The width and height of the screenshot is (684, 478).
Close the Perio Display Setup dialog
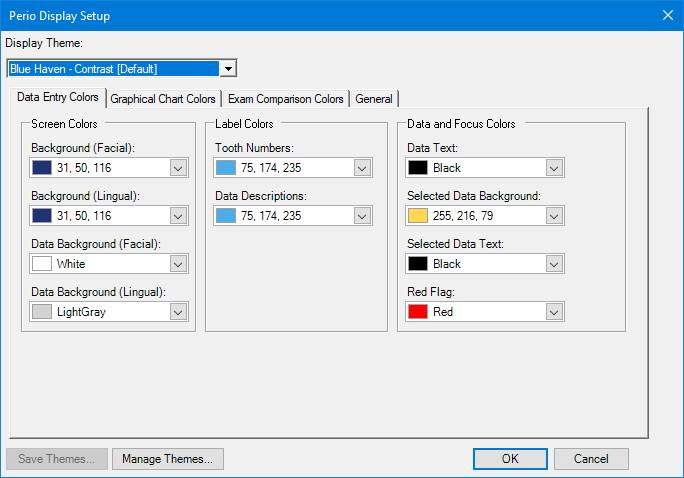coord(667,15)
